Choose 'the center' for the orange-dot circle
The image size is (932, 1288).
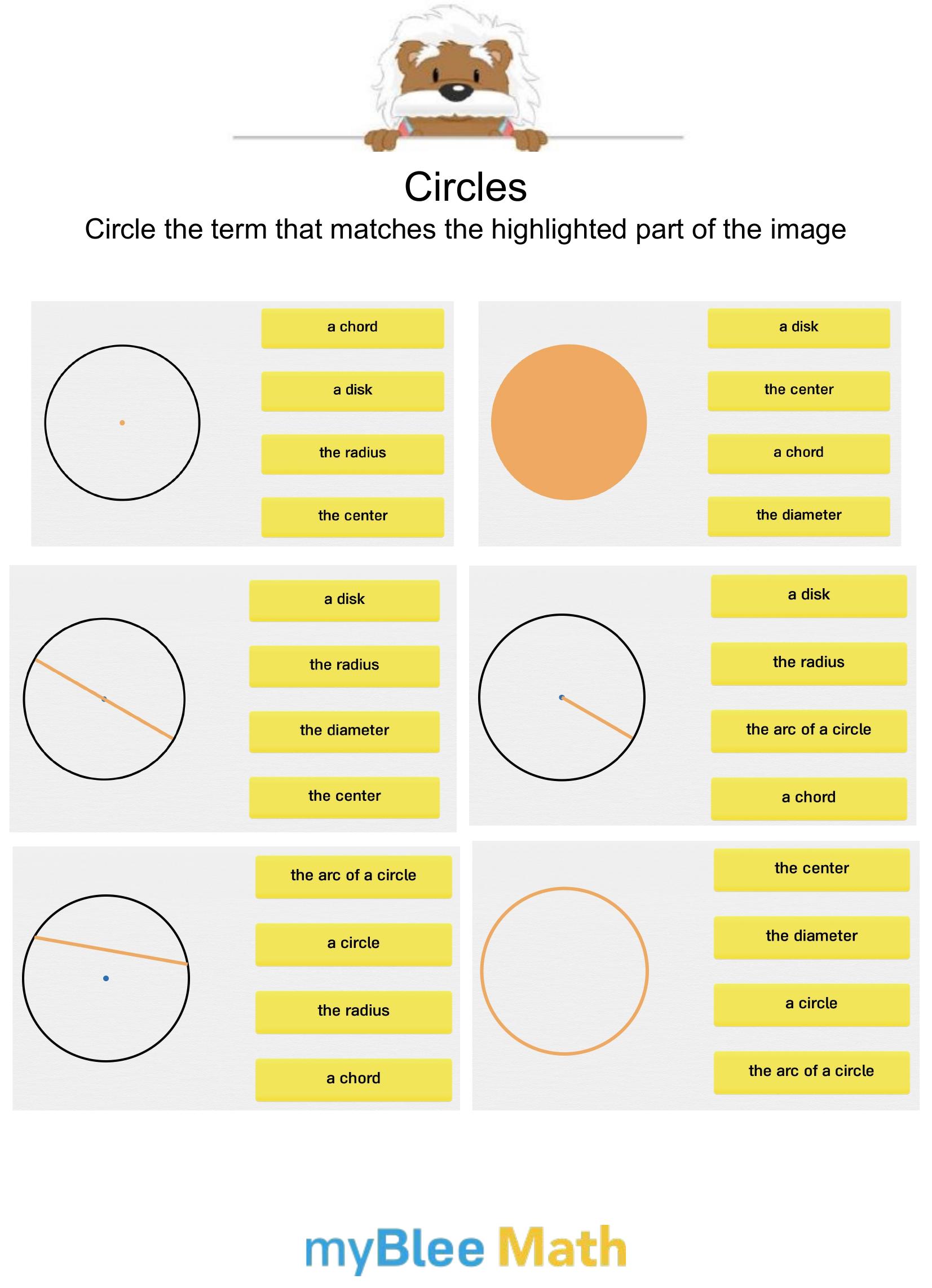click(x=352, y=516)
